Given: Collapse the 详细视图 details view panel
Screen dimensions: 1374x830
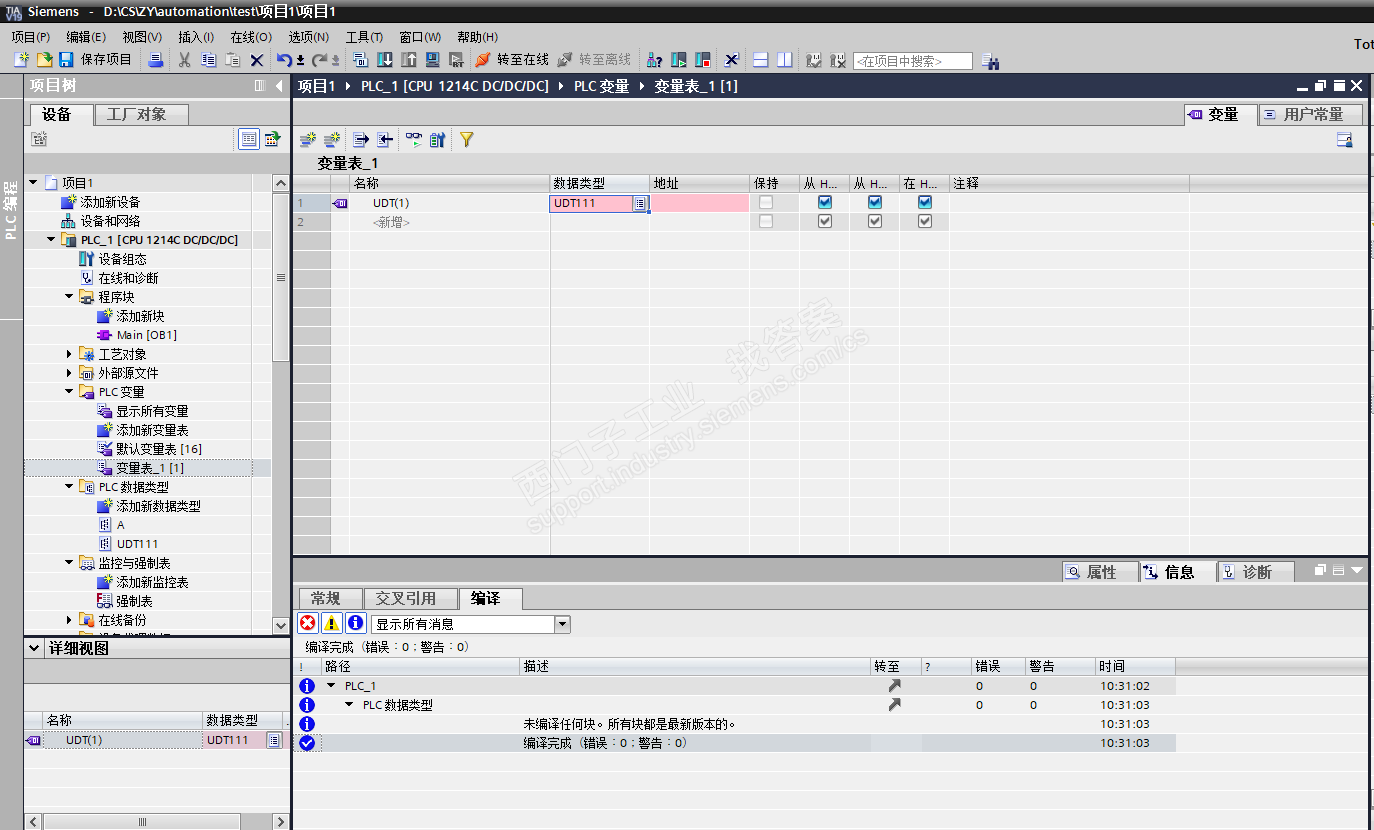Looking at the screenshot, I should 33,648.
